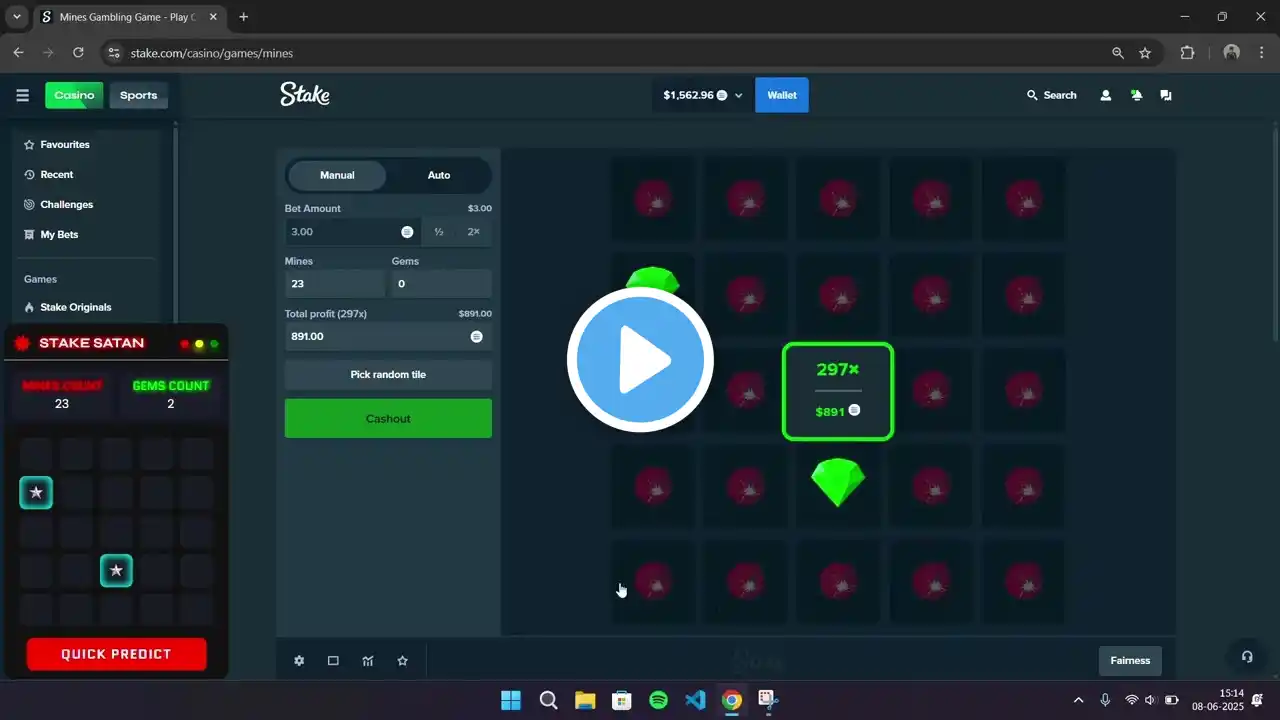Select Auto betting mode

(439, 175)
